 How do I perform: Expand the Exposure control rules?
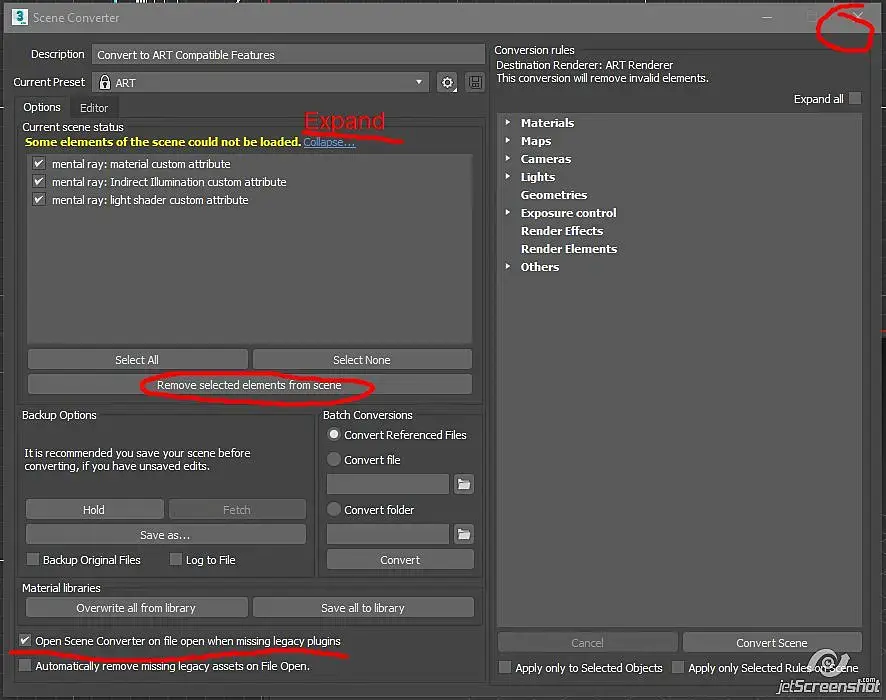tap(507, 212)
